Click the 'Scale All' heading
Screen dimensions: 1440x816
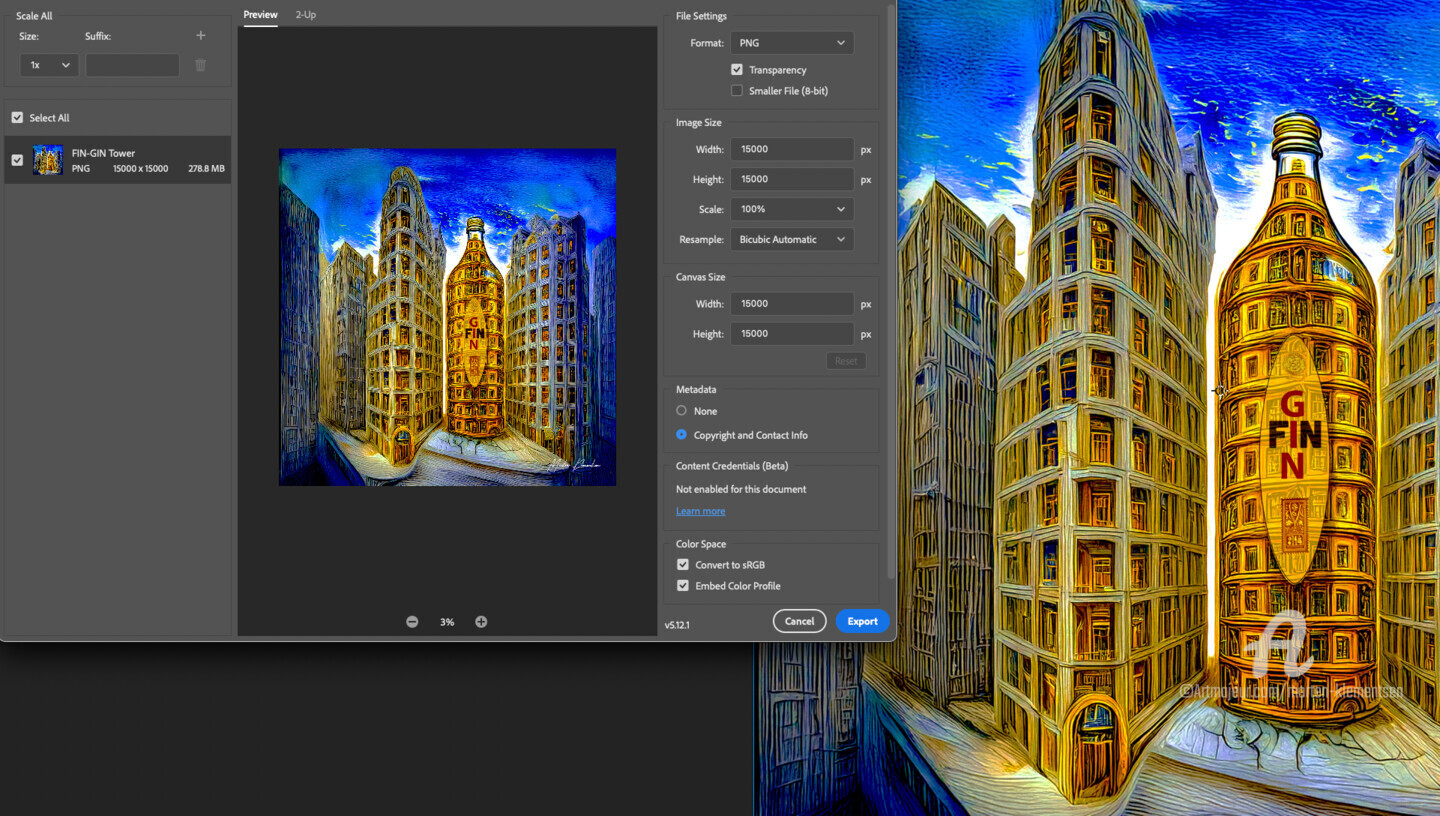(x=34, y=16)
